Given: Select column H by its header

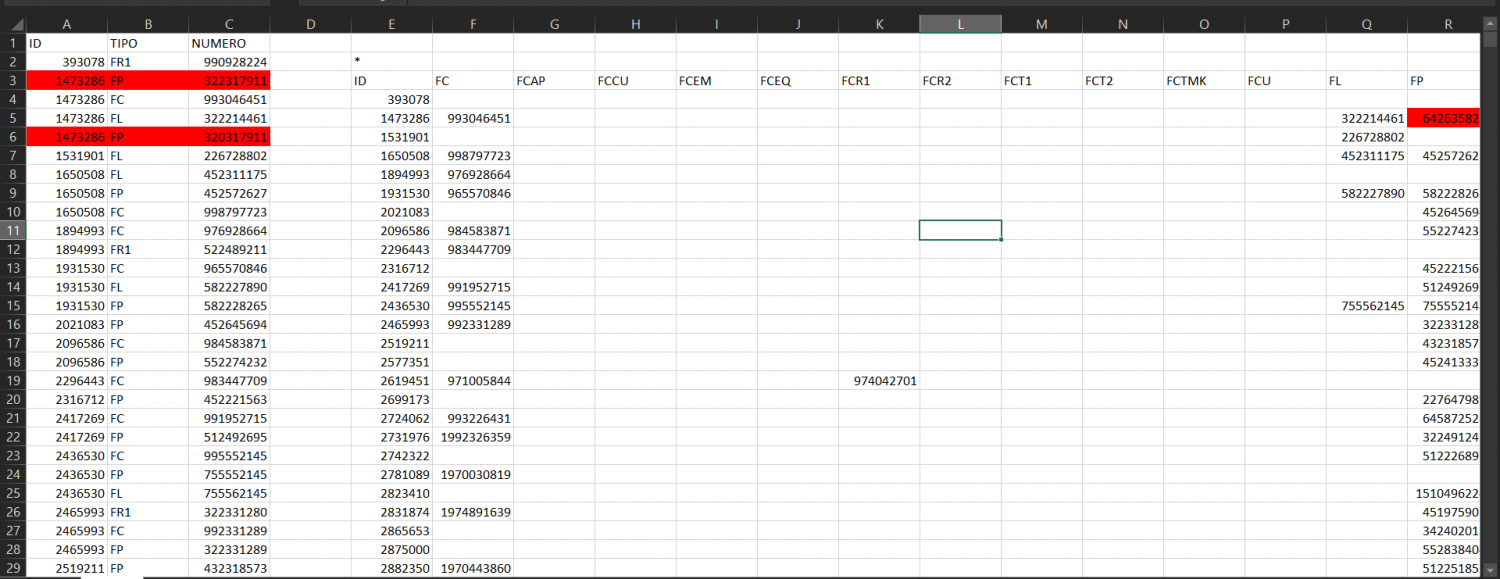Looking at the screenshot, I should 635,24.
